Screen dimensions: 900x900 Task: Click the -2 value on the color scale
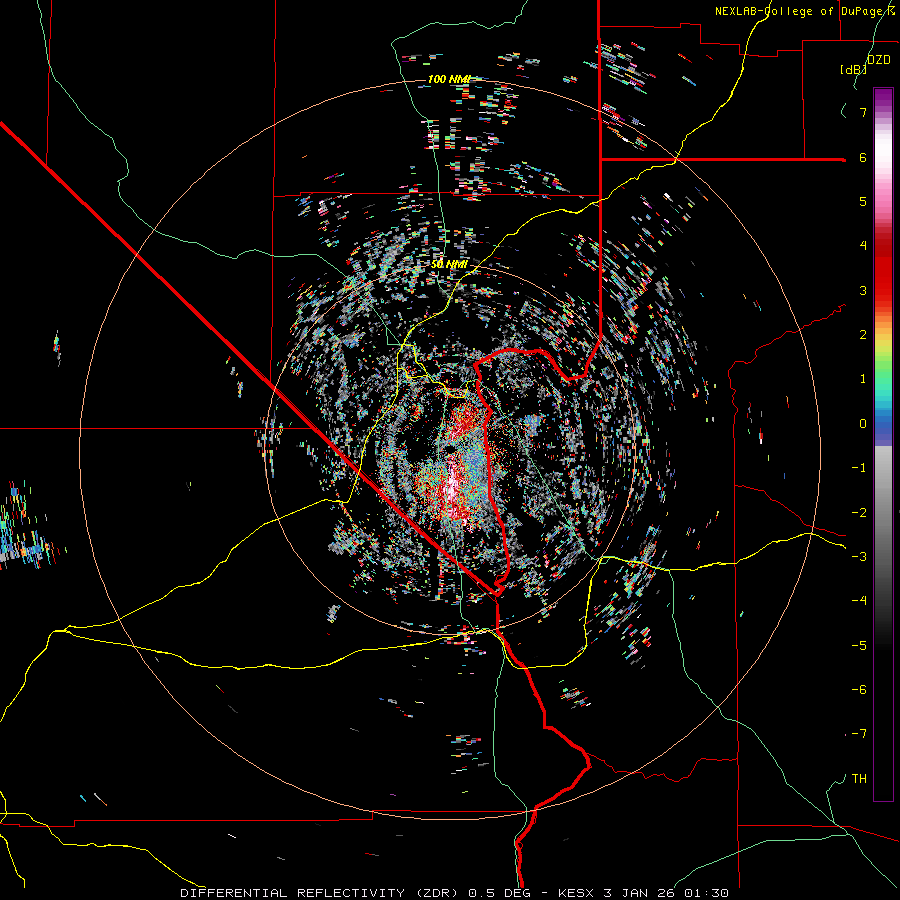tap(859, 513)
